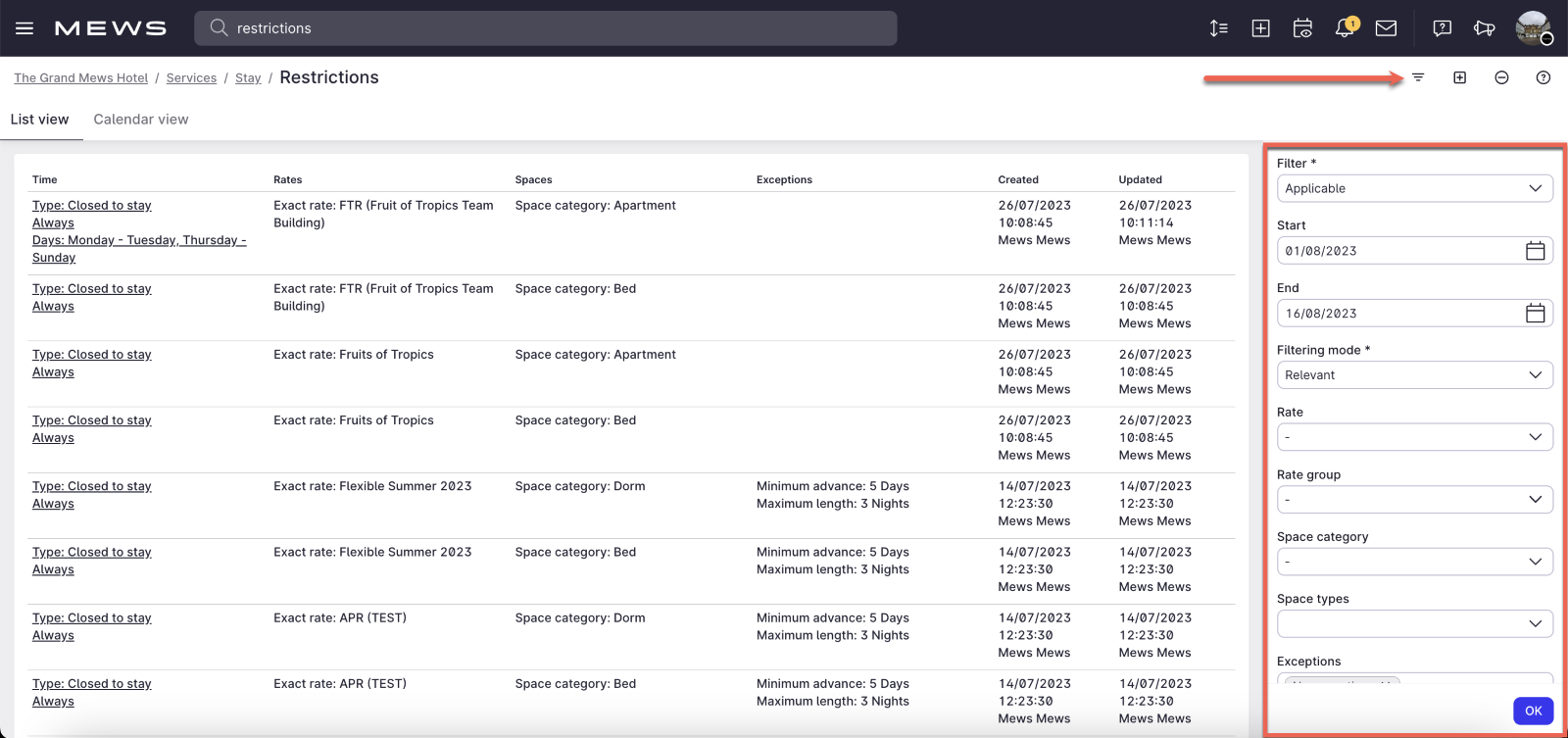This screenshot has width=1568, height=738.
Task: Click the Rates column header
Action: [288, 180]
